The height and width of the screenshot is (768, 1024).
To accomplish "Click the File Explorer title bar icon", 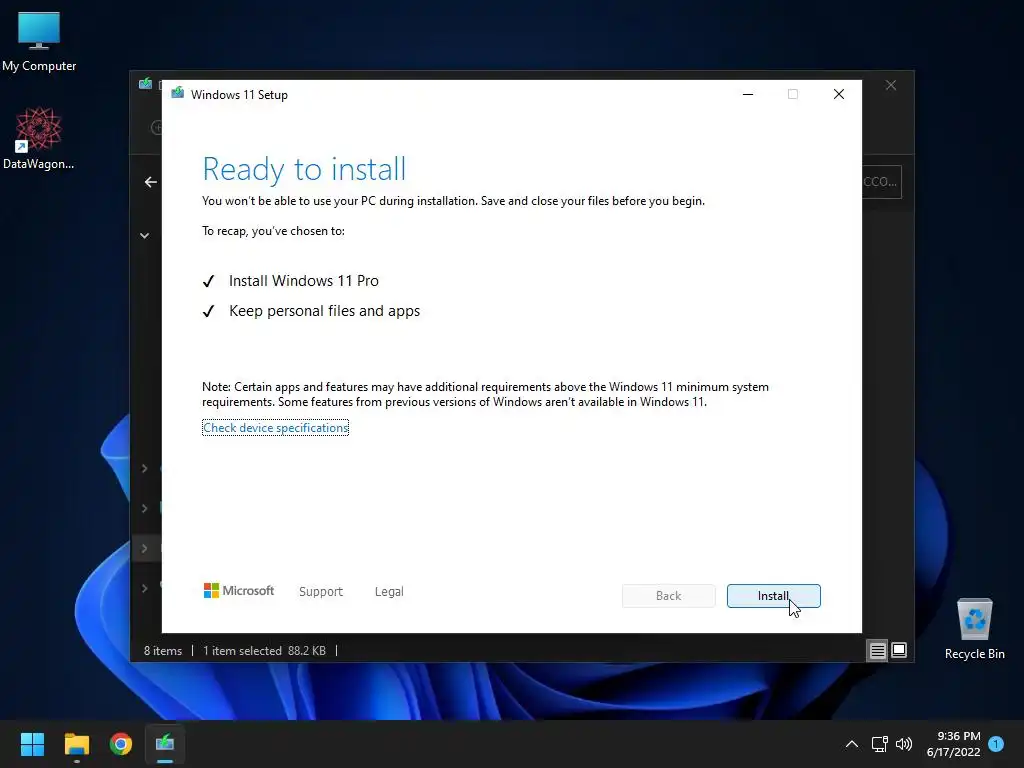I will (x=146, y=84).
